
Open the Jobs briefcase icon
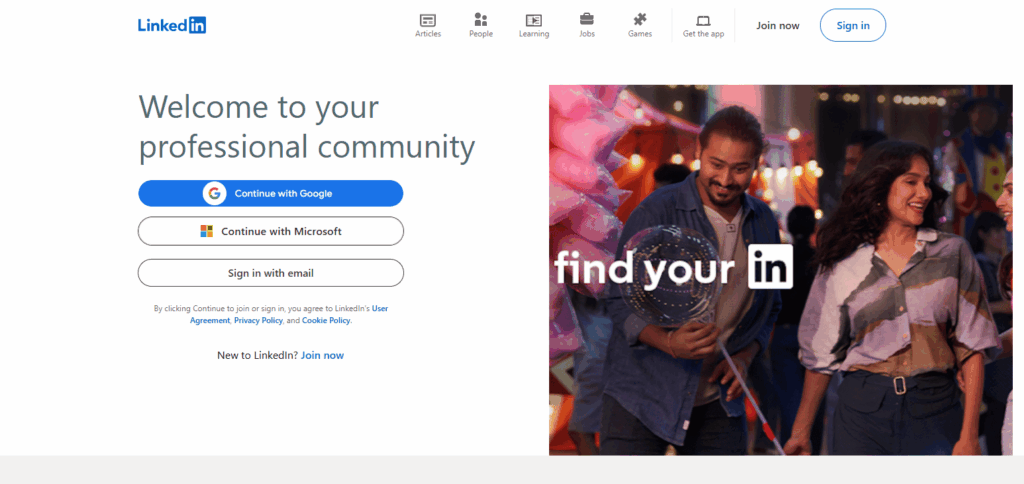pos(586,20)
